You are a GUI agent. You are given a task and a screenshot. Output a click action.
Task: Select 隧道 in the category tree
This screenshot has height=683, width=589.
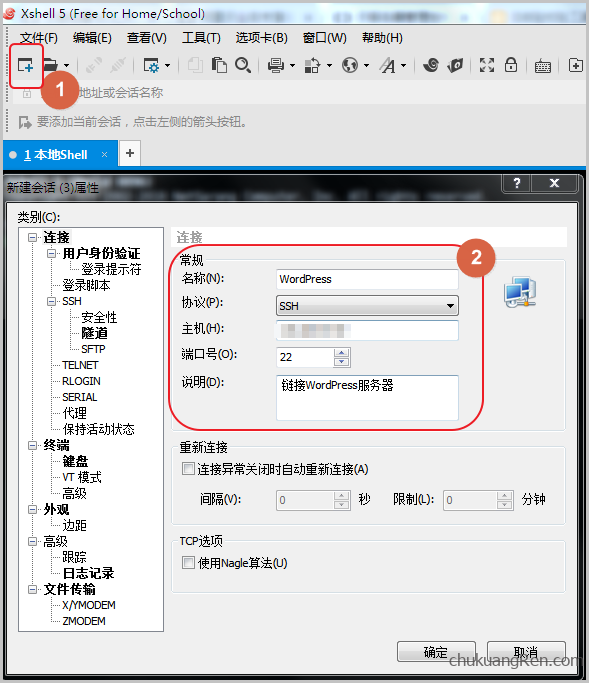[x=94, y=333]
